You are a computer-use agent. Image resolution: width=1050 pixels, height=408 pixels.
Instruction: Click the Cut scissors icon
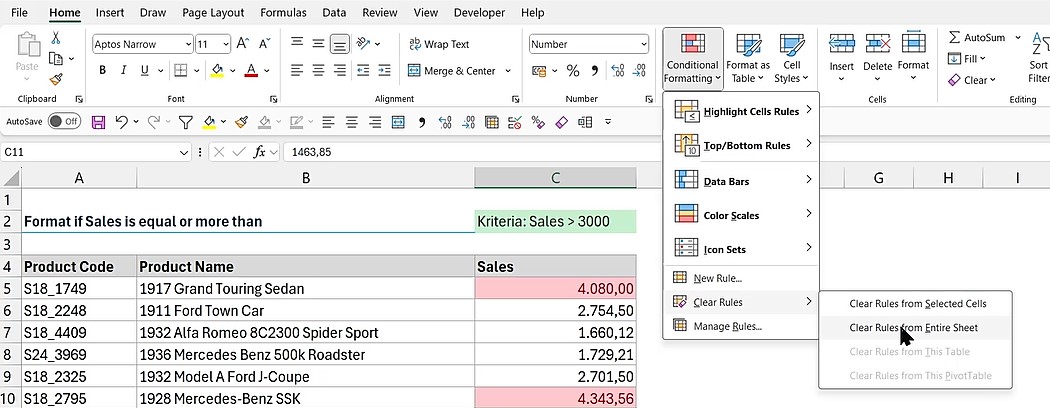point(56,38)
